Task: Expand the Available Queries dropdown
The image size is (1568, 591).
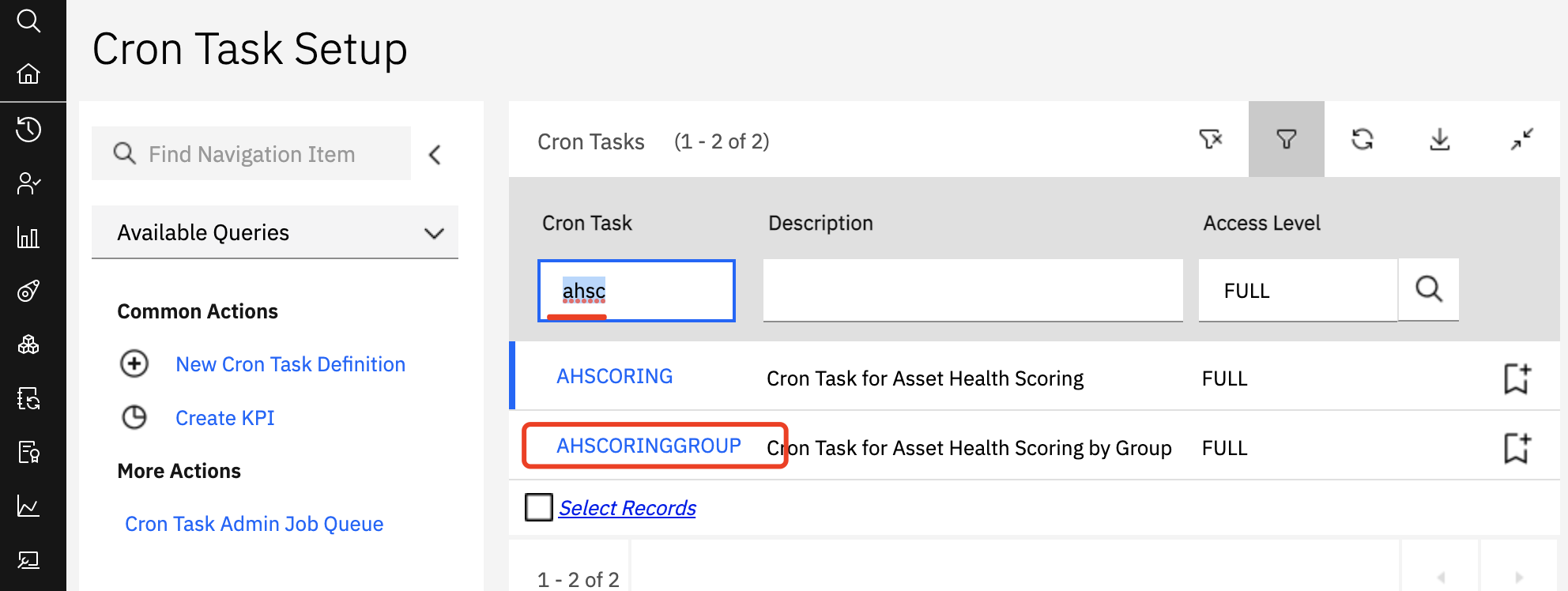Action: tap(275, 232)
